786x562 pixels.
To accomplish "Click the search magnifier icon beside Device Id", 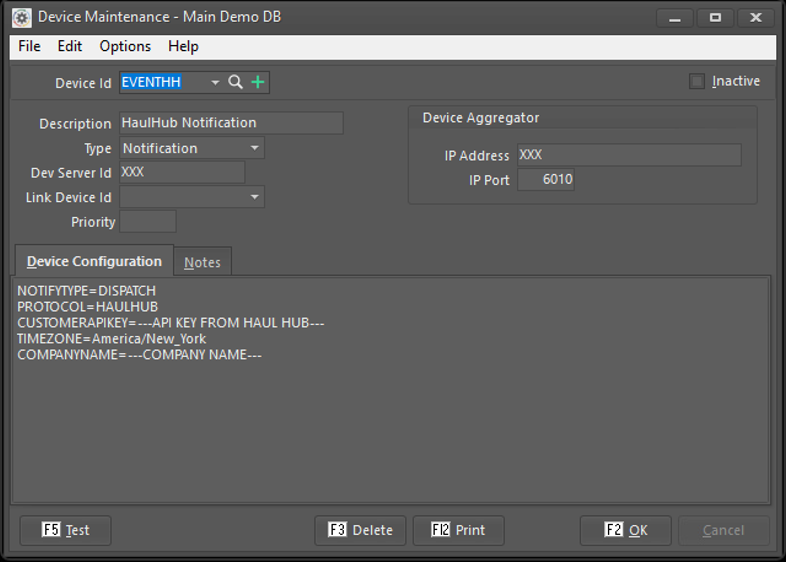I will tap(236, 82).
